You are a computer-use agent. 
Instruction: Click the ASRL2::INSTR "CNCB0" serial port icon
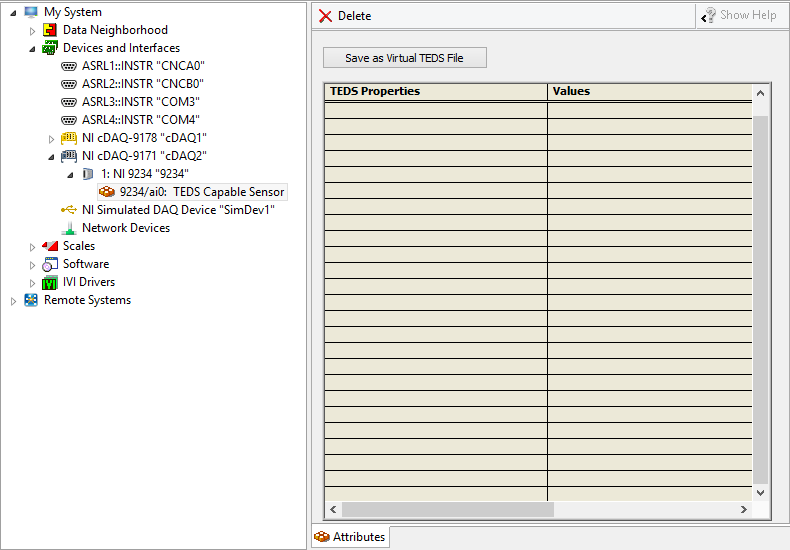pyautogui.click(x=69, y=84)
